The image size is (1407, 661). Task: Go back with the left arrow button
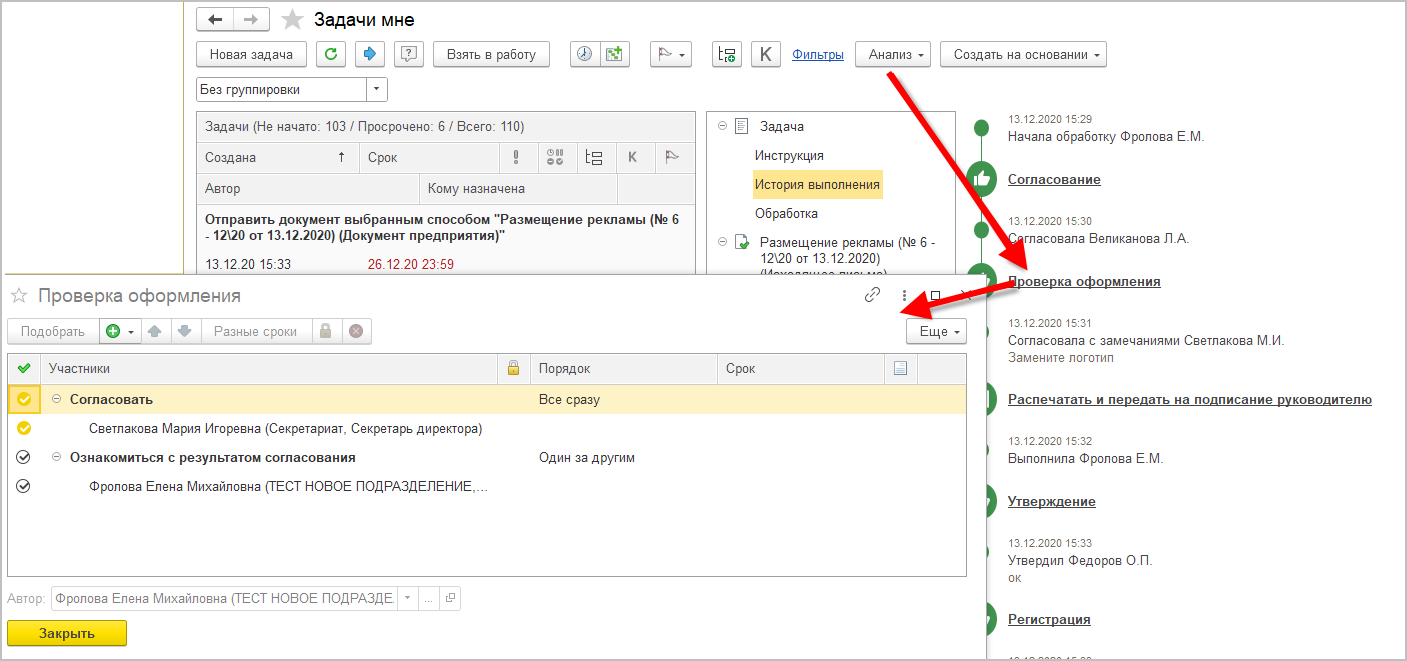[215, 20]
